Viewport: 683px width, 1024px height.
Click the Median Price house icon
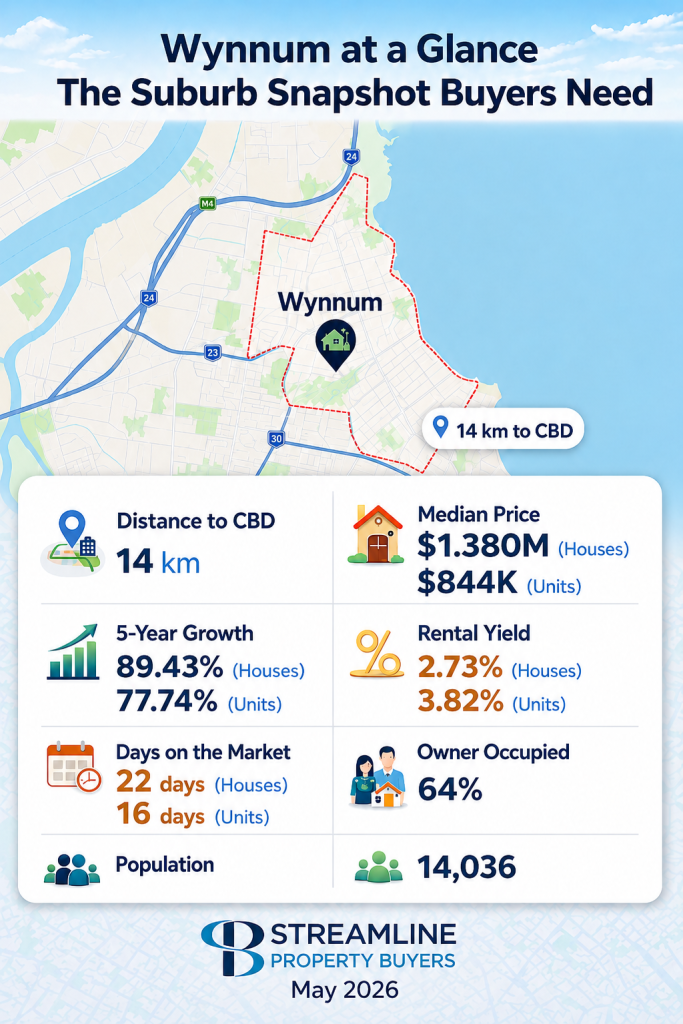(376, 534)
